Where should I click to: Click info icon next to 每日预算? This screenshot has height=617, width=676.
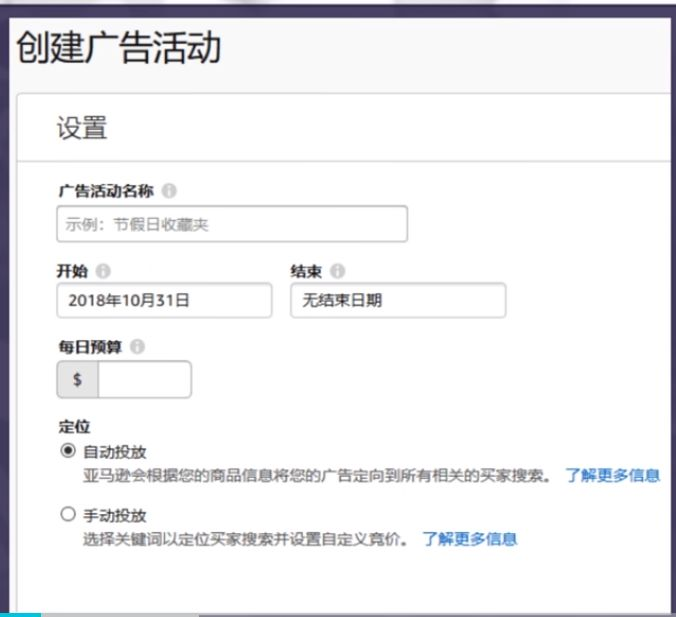point(138,346)
